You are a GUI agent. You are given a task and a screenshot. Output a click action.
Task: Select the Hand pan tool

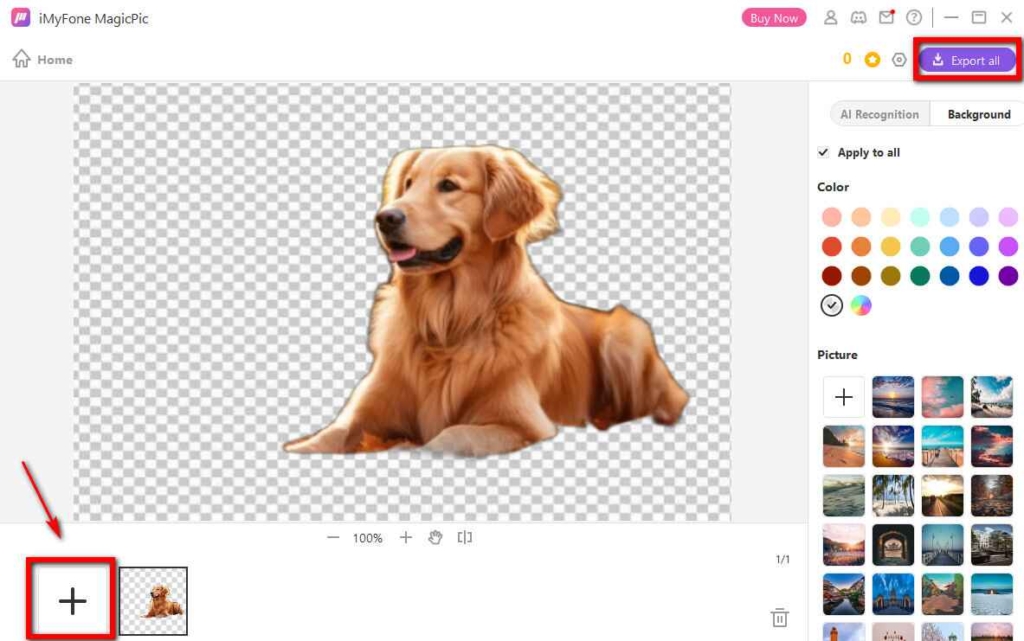435,537
